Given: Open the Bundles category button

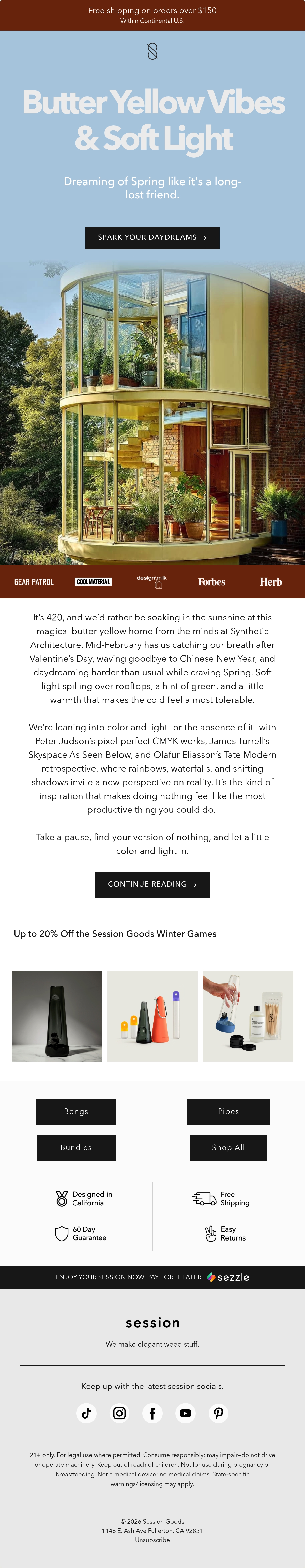Looking at the screenshot, I should 76,1147.
